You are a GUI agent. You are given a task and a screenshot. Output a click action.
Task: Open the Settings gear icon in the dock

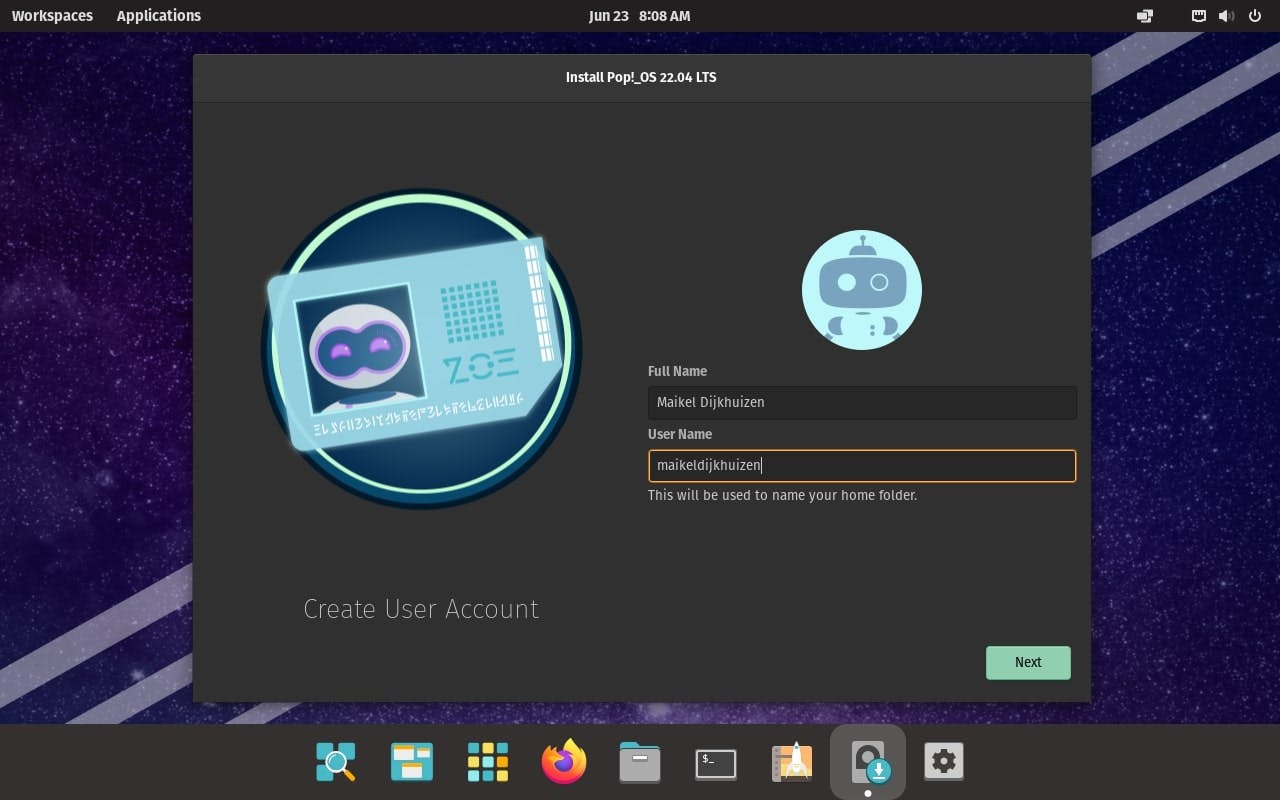point(943,761)
